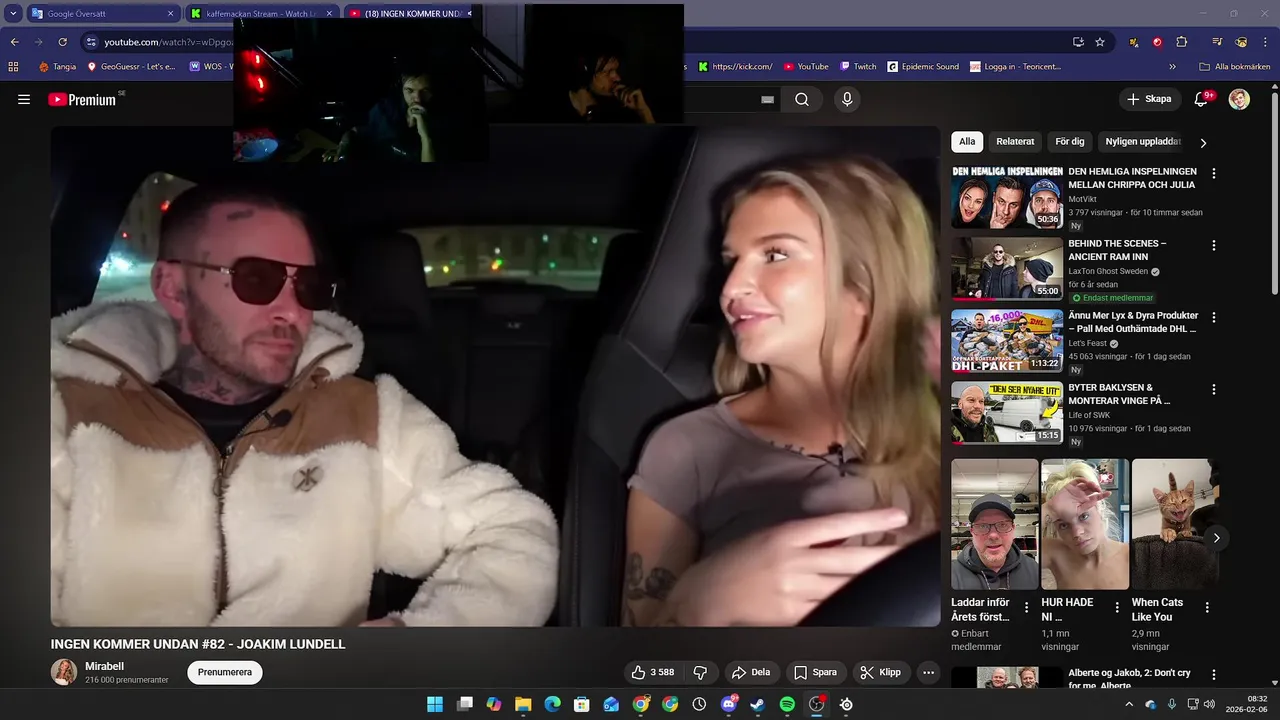Open options for BYTER BAKLYSEN video
This screenshot has width=1280, height=720.
pyautogui.click(x=1214, y=389)
